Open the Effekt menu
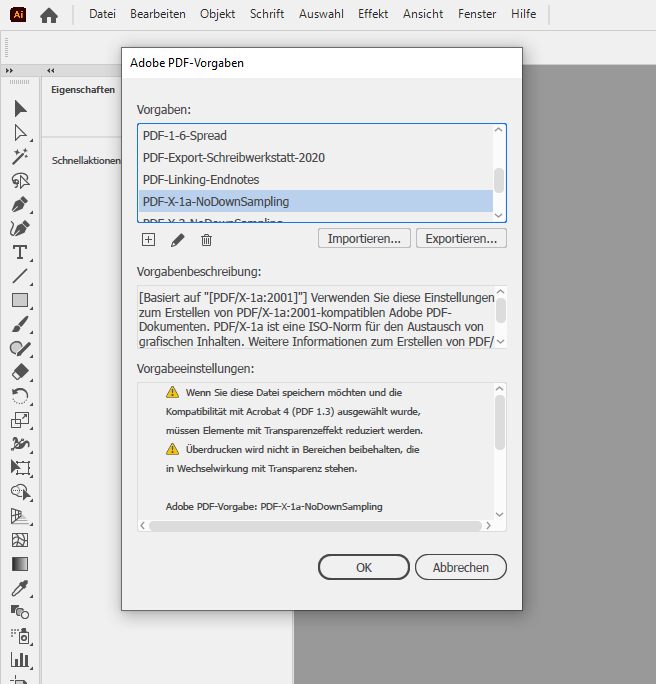Viewport: 656px width, 684px height. 373,14
